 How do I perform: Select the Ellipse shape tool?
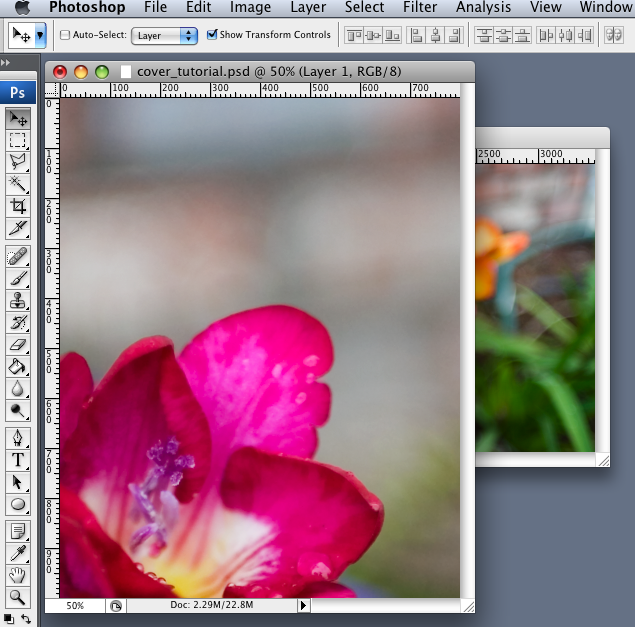coord(18,504)
